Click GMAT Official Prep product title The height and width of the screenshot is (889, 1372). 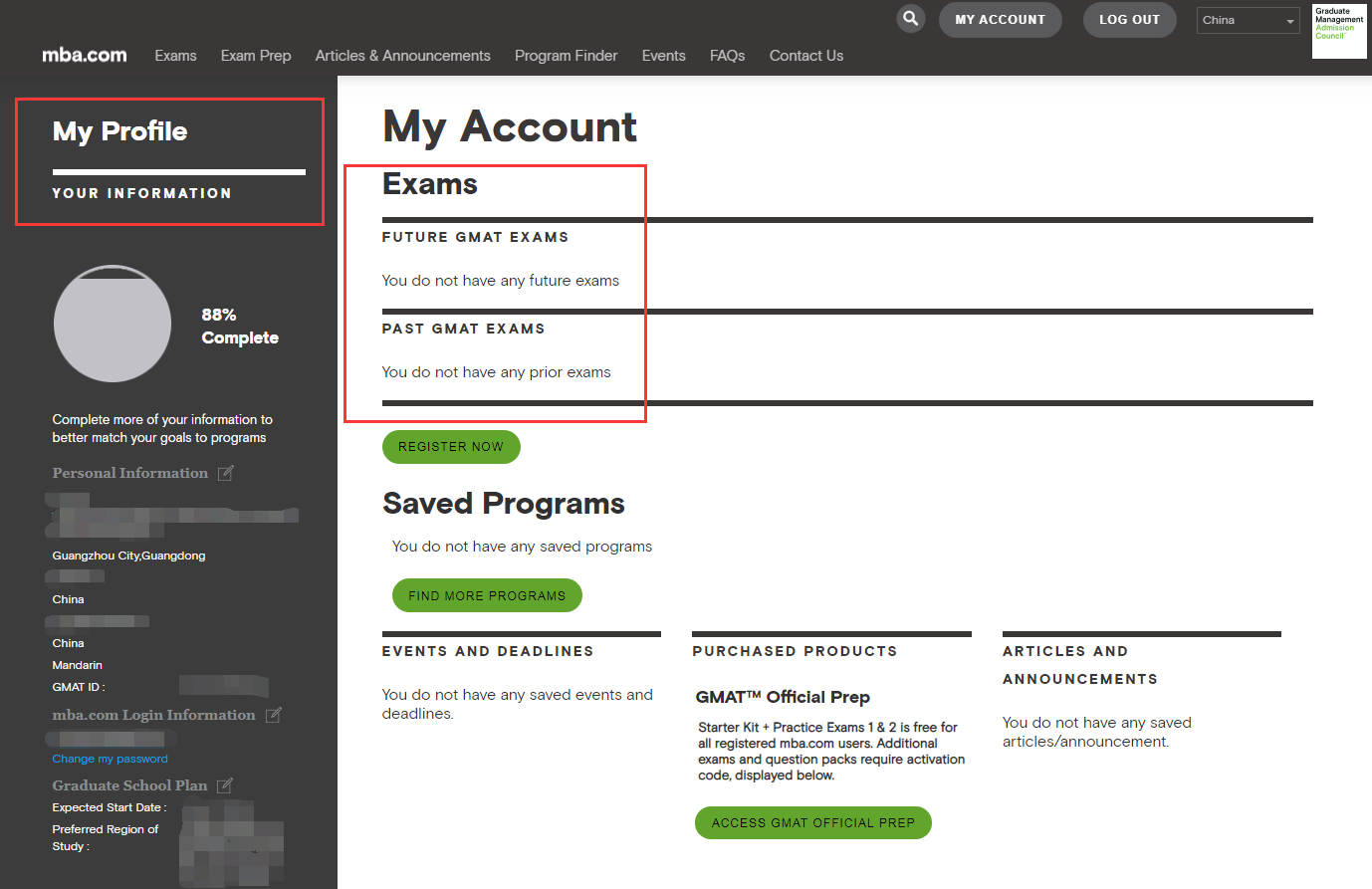click(x=784, y=697)
